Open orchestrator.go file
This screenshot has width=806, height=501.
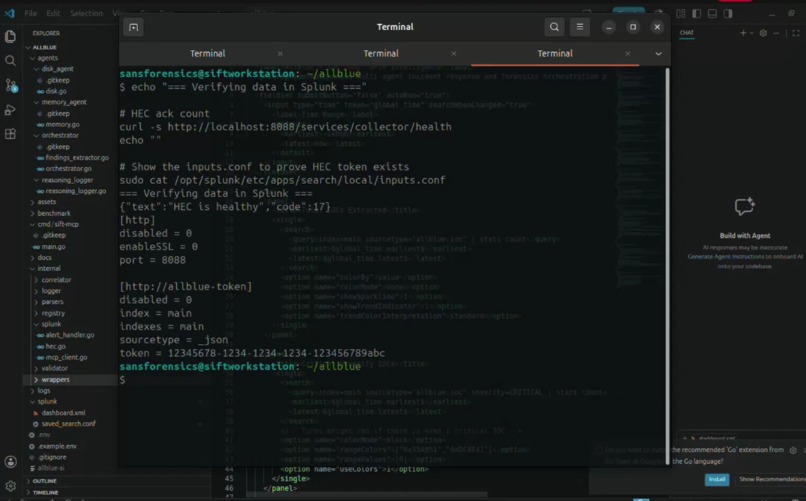[68, 169]
